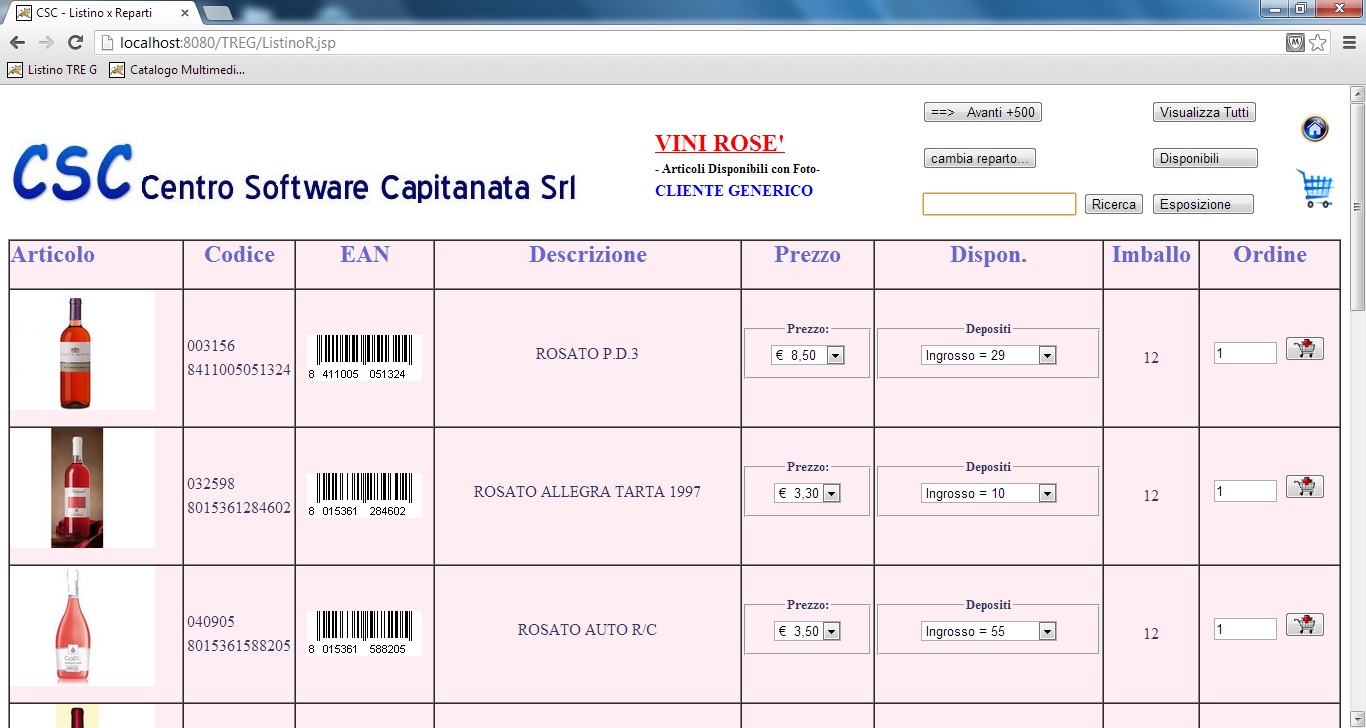The height and width of the screenshot is (728, 1366).
Task: Bookmark this page with the star
Action: pos(1318,43)
